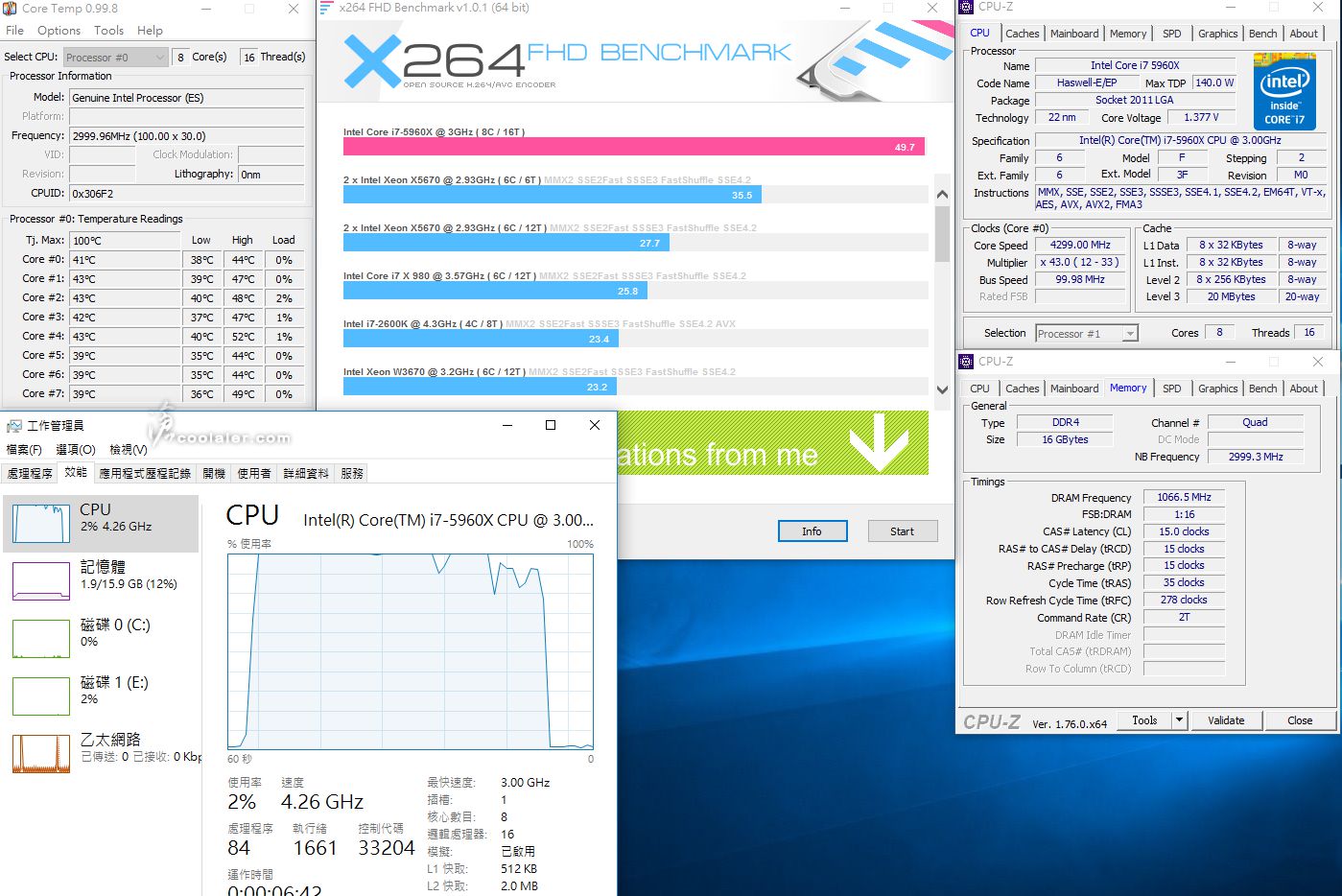
Task: Open Graphics tab in top CPU-Z window
Action: 1217,34
